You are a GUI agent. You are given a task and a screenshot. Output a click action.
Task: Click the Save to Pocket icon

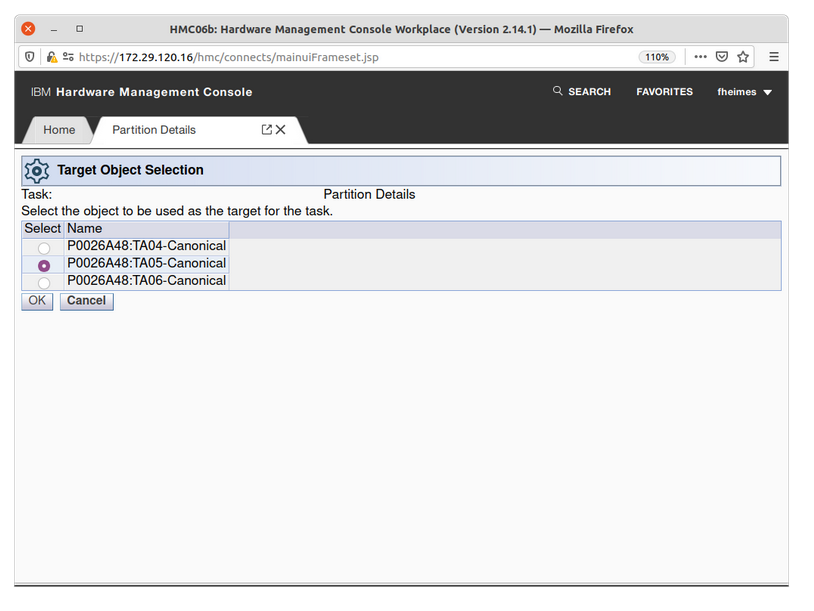click(x=722, y=57)
